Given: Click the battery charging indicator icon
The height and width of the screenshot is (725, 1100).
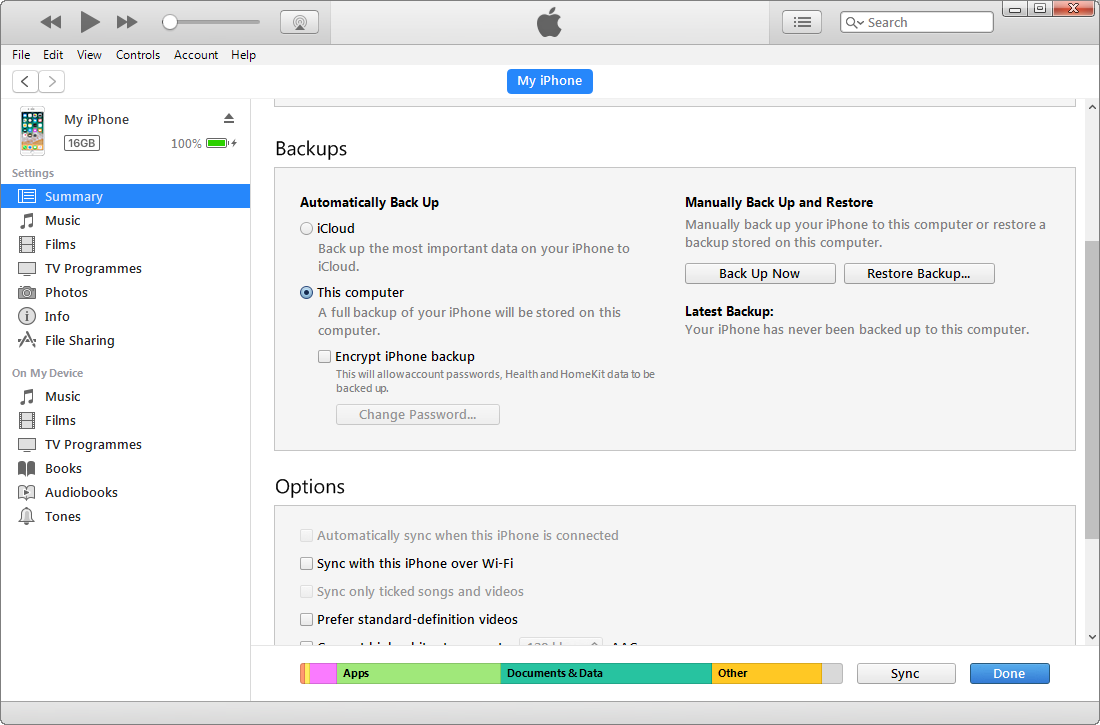Looking at the screenshot, I should [x=222, y=143].
